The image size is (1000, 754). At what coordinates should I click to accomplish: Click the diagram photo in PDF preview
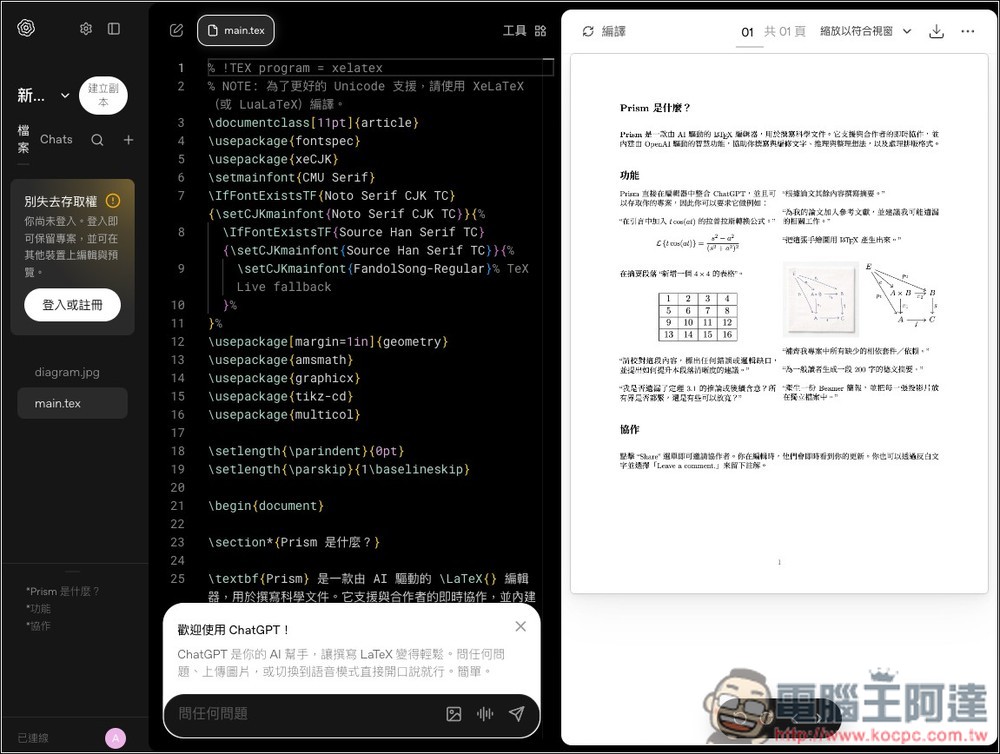click(820, 299)
